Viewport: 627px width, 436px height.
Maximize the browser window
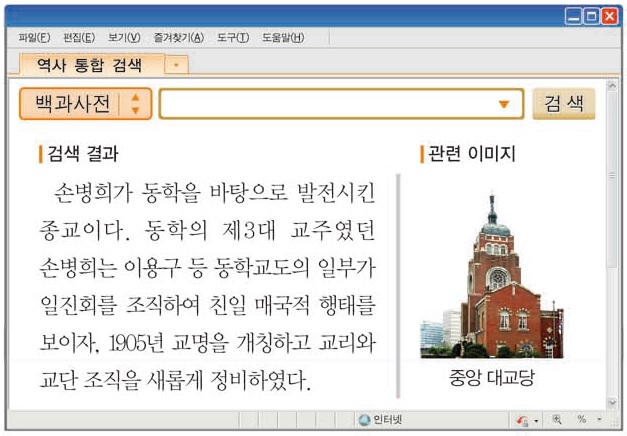click(592, 16)
